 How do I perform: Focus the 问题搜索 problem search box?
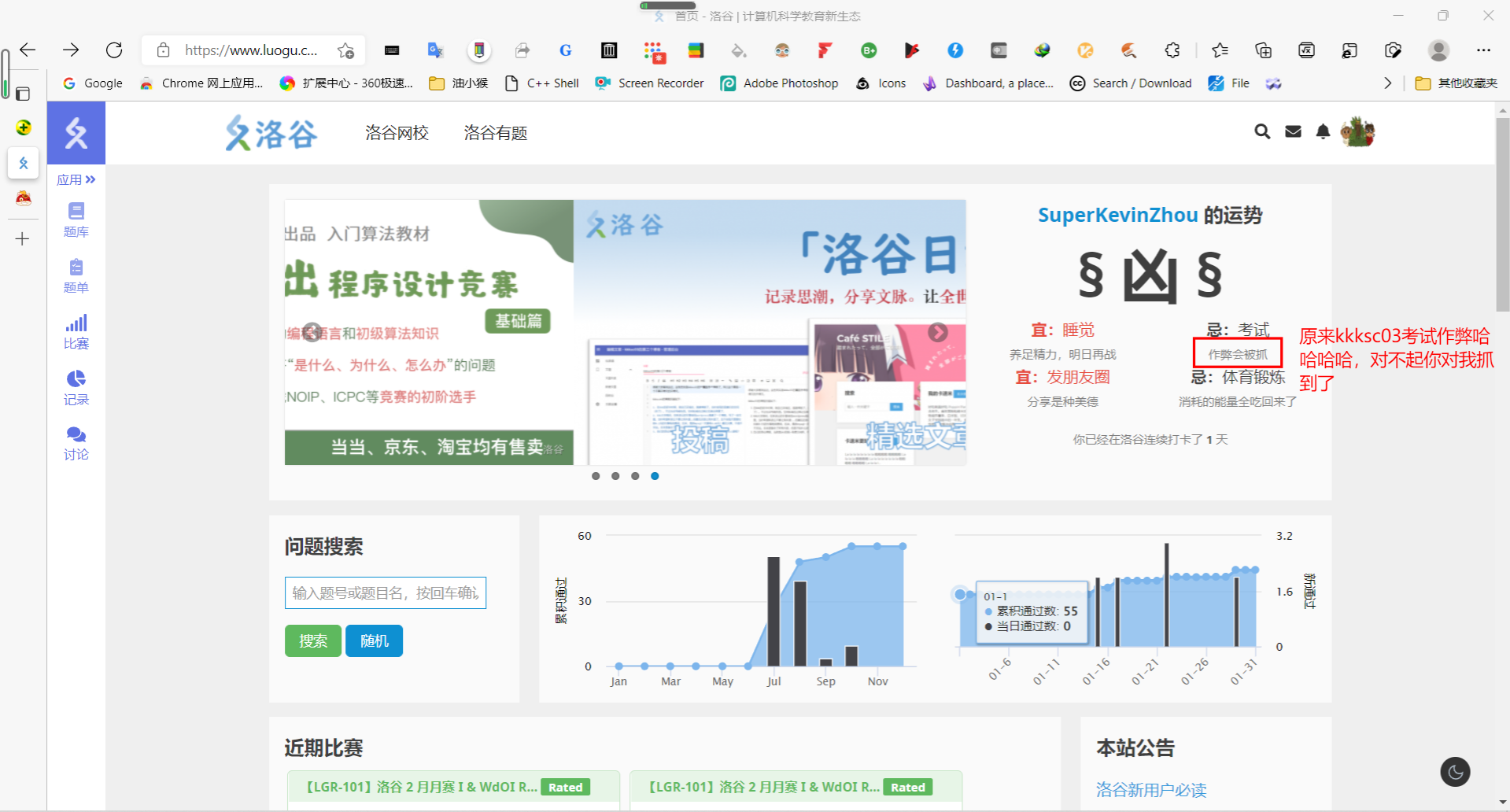pyautogui.click(x=386, y=592)
